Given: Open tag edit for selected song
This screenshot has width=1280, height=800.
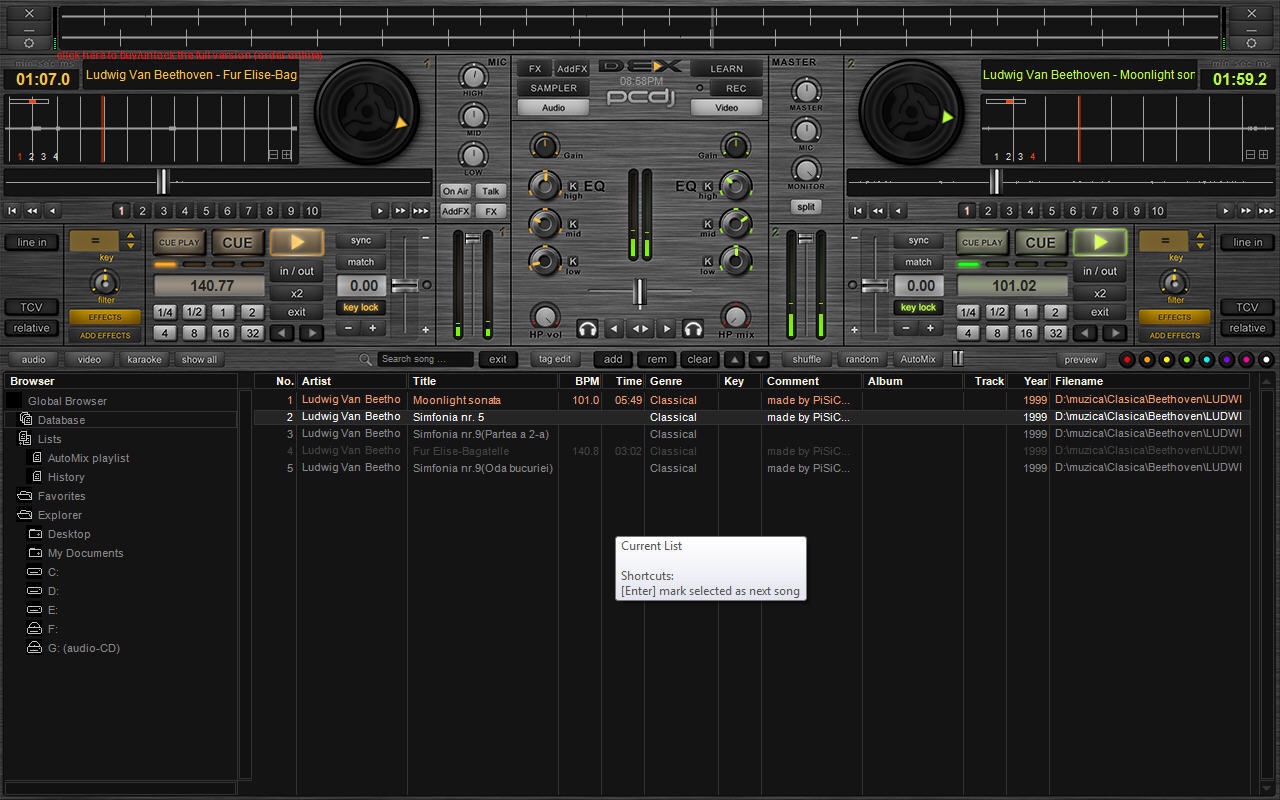Looking at the screenshot, I should click(x=555, y=359).
